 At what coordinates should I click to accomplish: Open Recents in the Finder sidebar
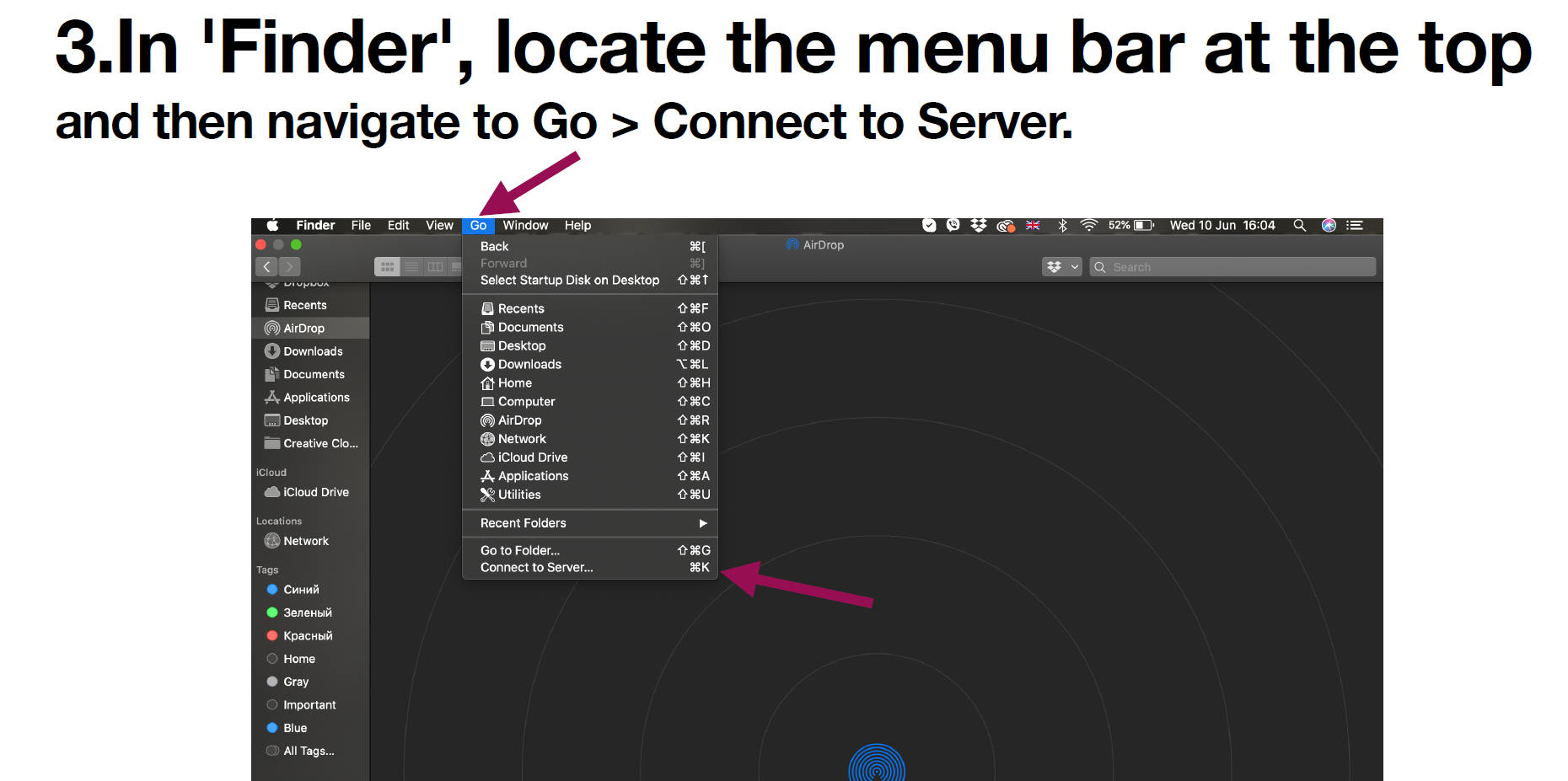[x=310, y=305]
